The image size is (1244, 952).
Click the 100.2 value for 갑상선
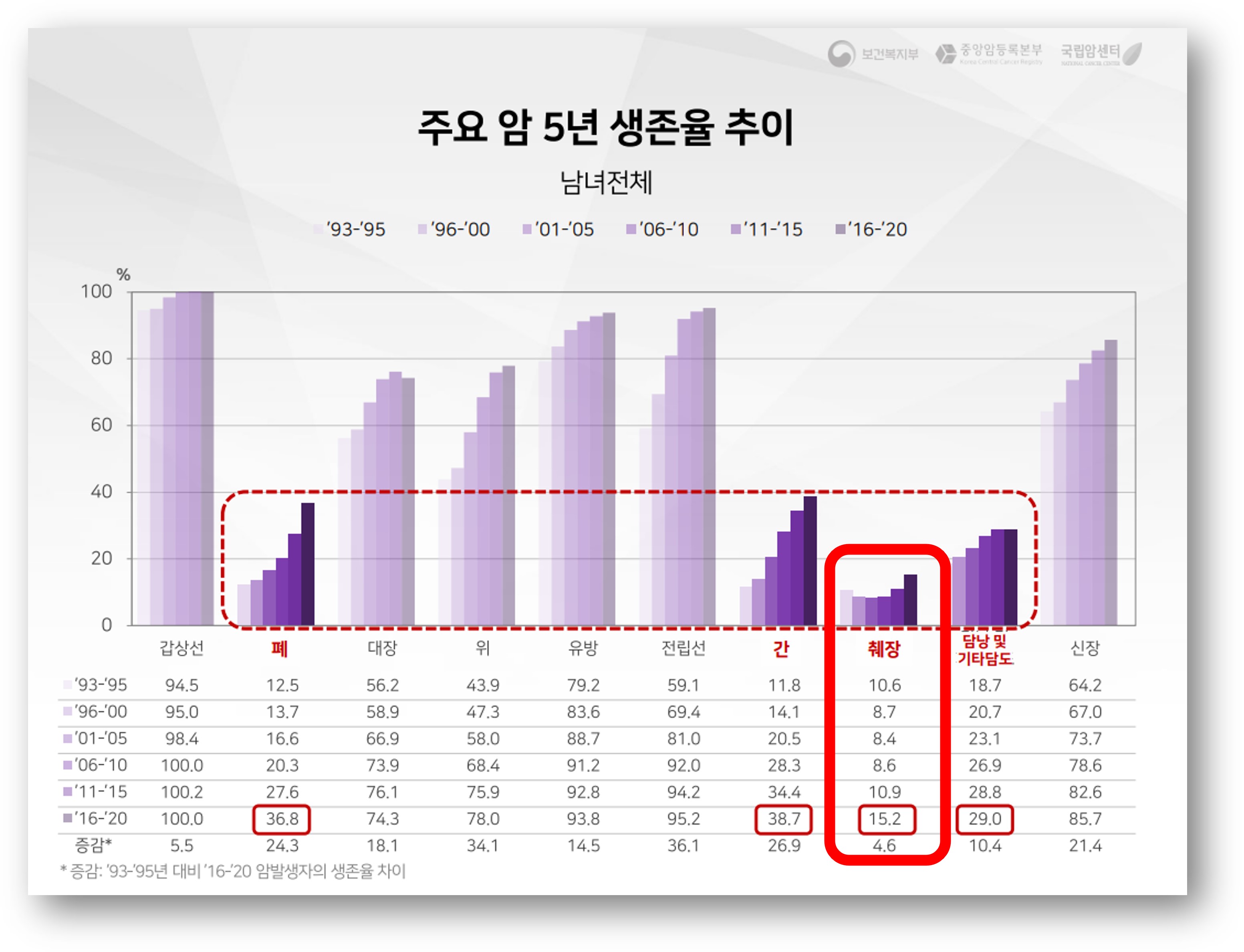click(x=182, y=792)
